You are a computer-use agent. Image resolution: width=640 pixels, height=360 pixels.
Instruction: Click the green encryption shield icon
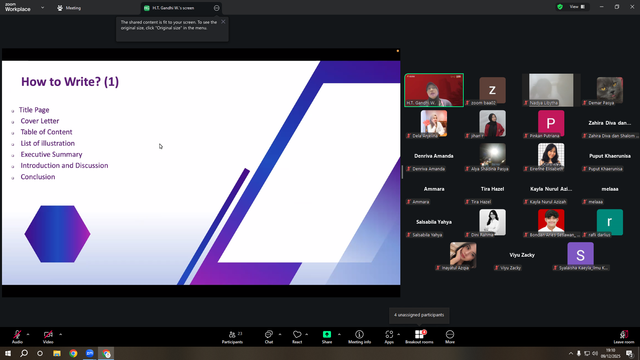[x=560, y=7]
